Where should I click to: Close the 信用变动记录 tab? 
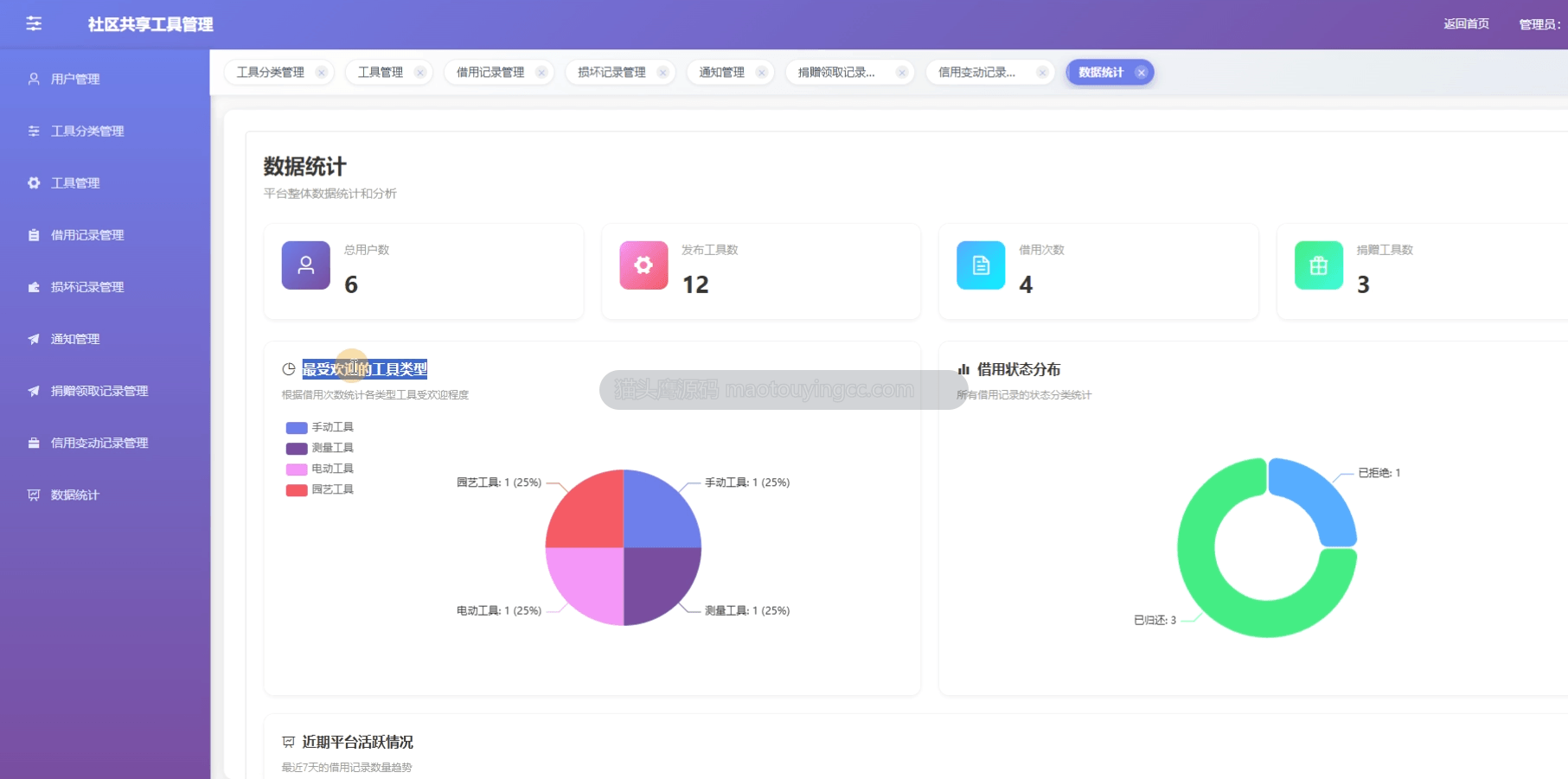(x=1043, y=73)
